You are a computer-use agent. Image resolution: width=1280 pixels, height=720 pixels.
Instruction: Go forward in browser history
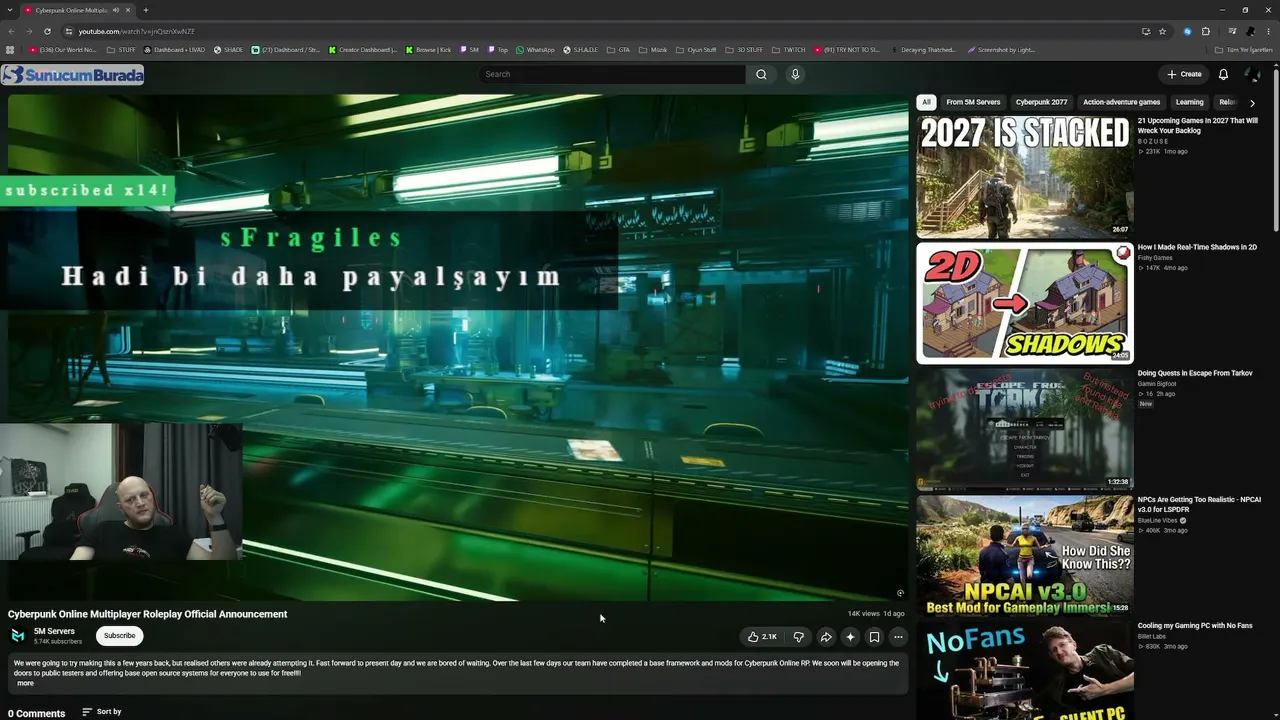tap(29, 31)
